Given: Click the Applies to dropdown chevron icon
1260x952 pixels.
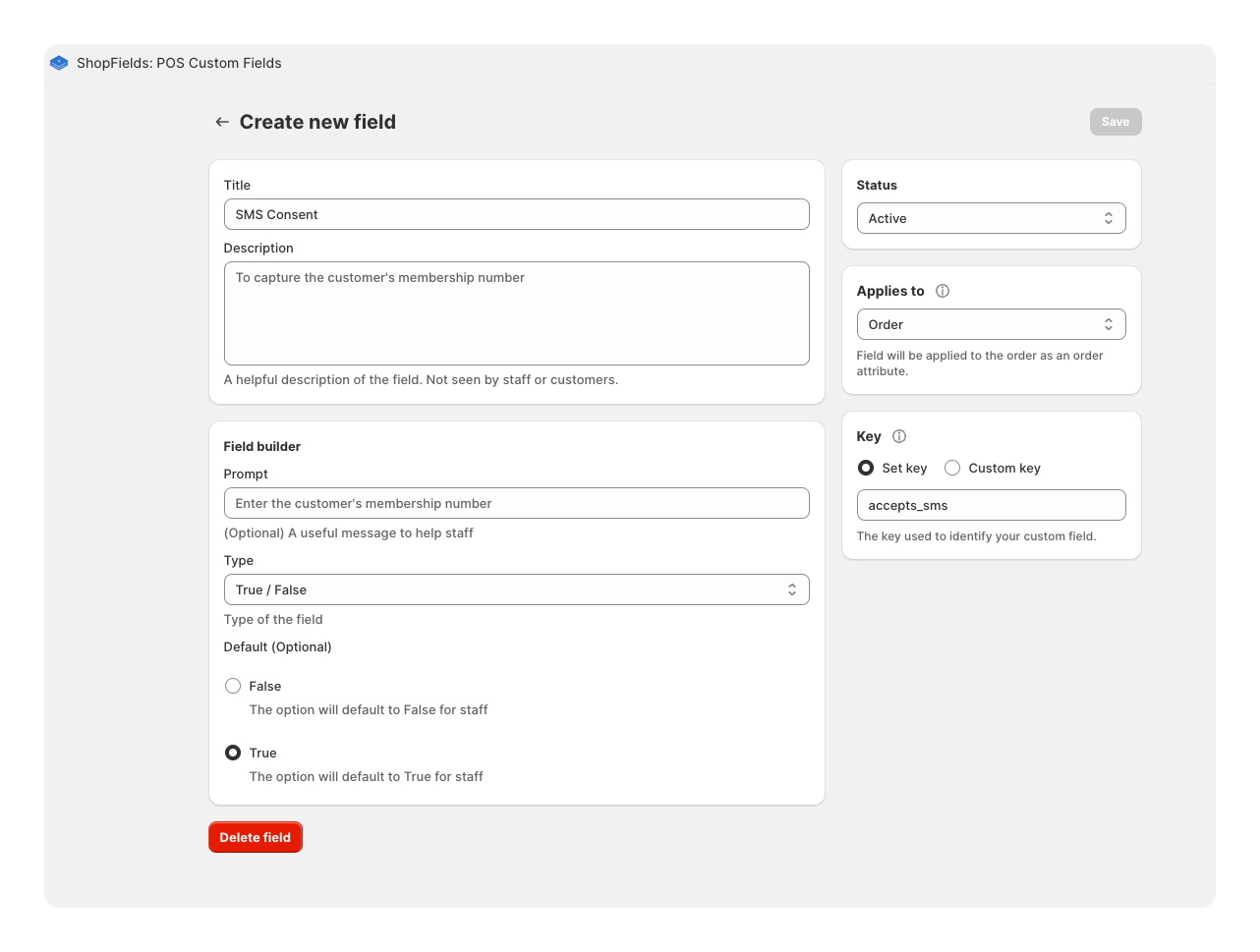Looking at the screenshot, I should click(1109, 324).
